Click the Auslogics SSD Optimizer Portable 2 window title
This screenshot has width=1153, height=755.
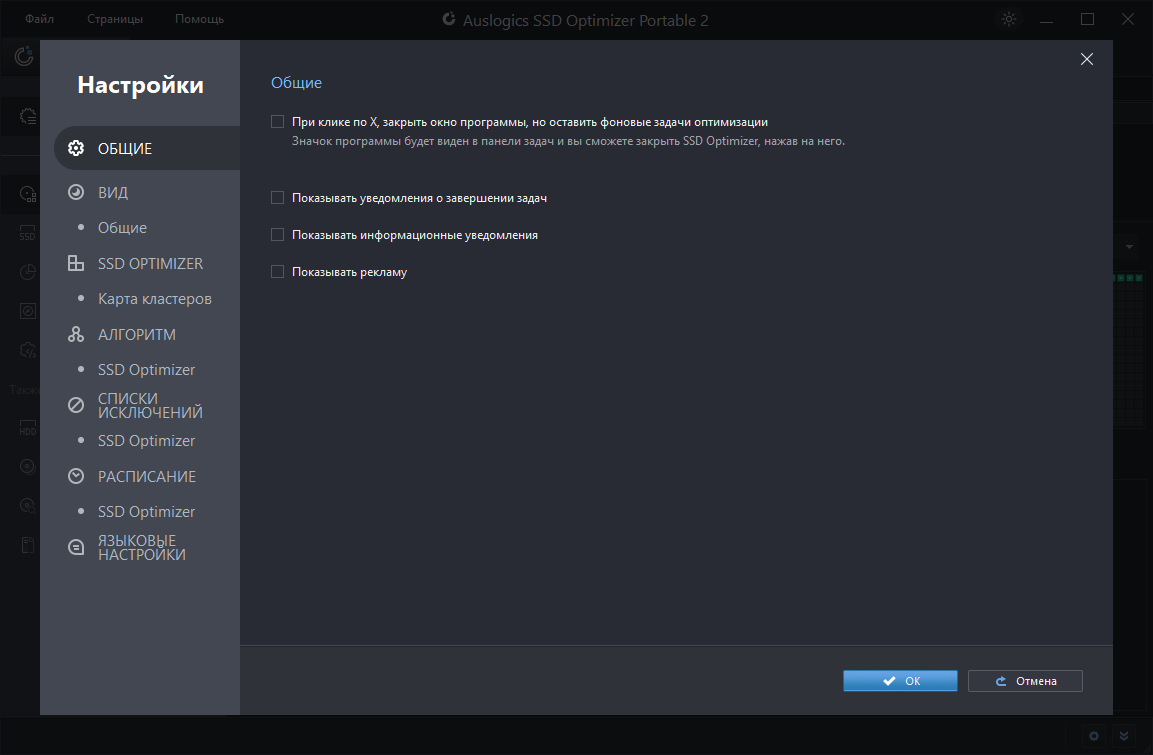pos(585,20)
